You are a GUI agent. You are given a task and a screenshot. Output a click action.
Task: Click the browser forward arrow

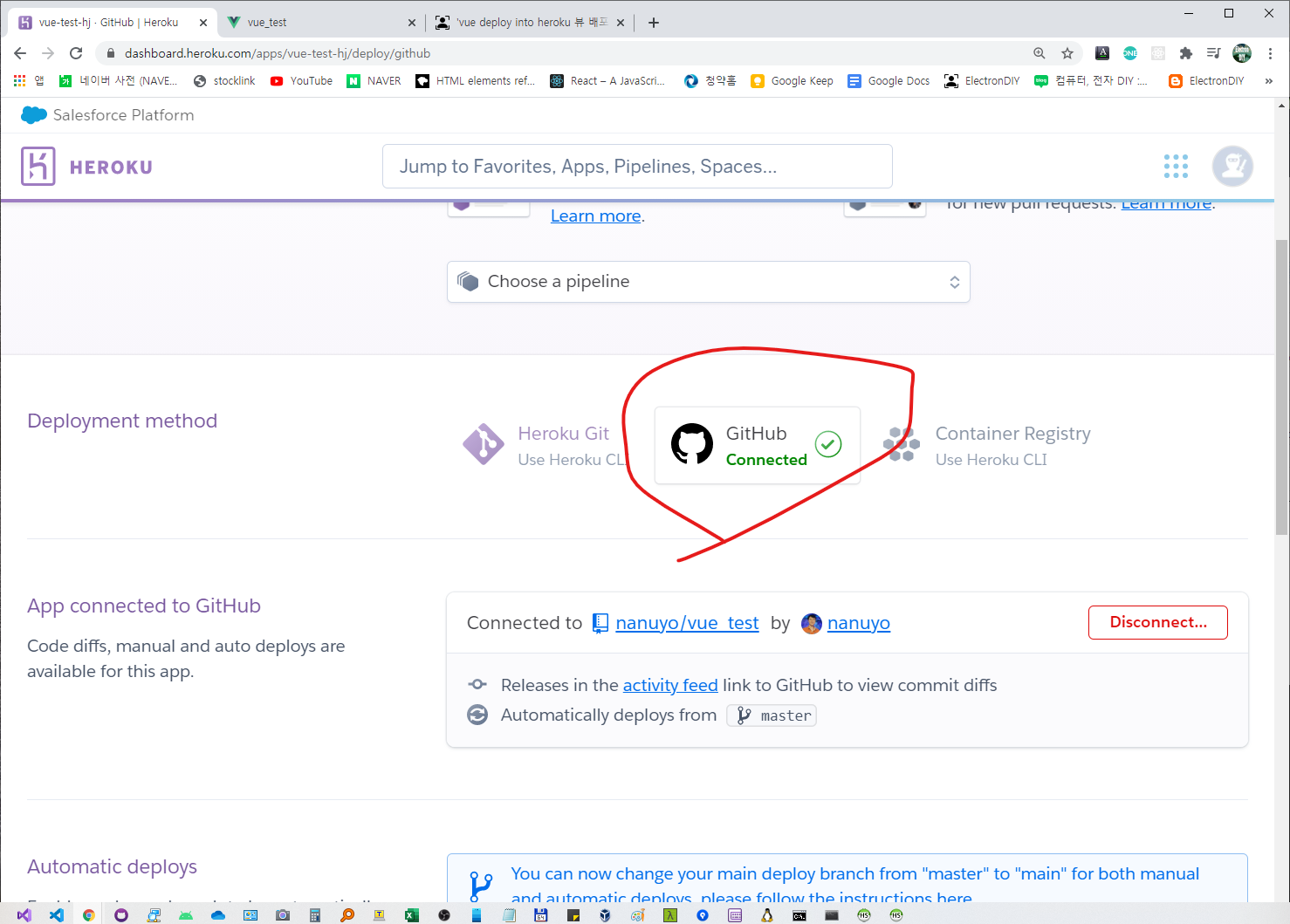point(48,53)
